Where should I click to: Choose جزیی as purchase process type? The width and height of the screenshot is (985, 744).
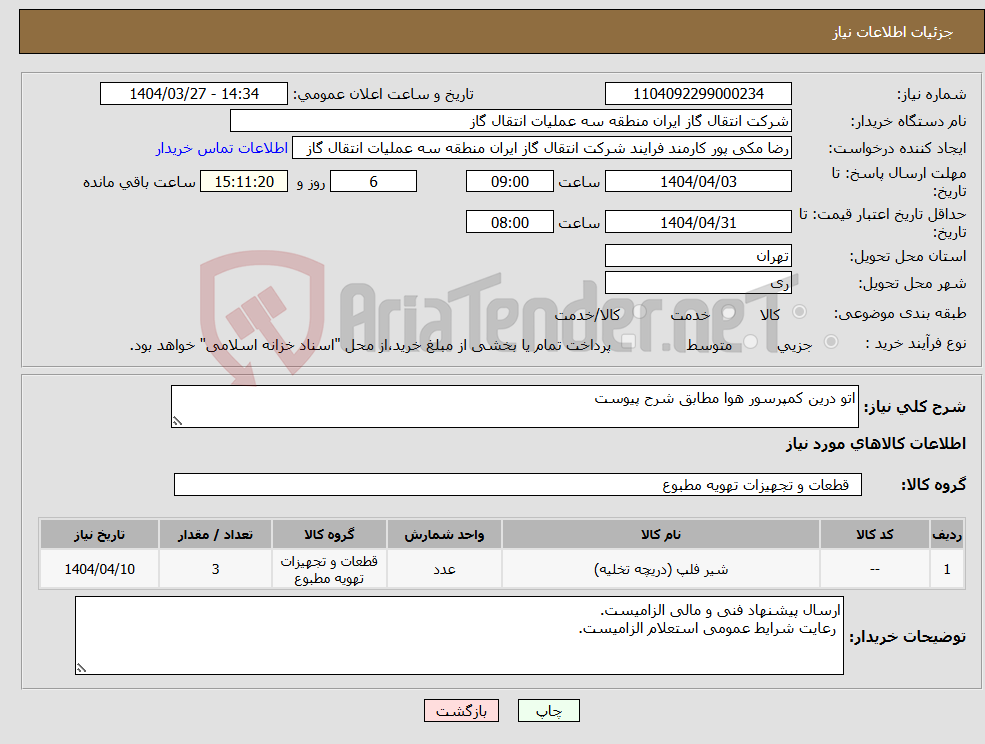(x=830, y=341)
